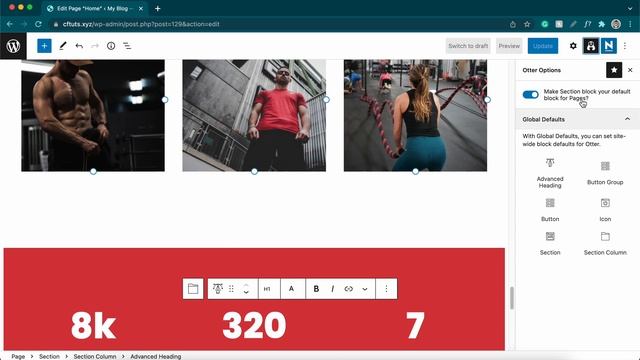
Task: Open Section Column global defaults
Action: (605, 243)
